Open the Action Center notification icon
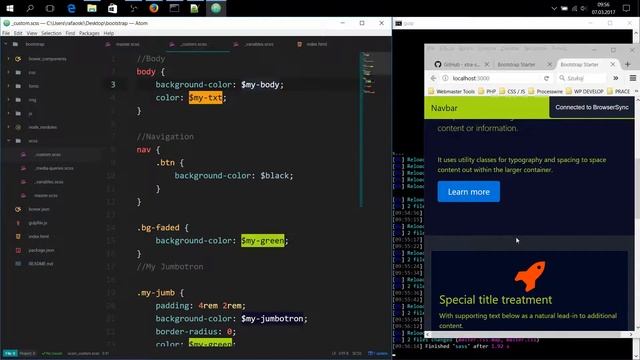The width and height of the screenshot is (640, 360). coord(627,8)
